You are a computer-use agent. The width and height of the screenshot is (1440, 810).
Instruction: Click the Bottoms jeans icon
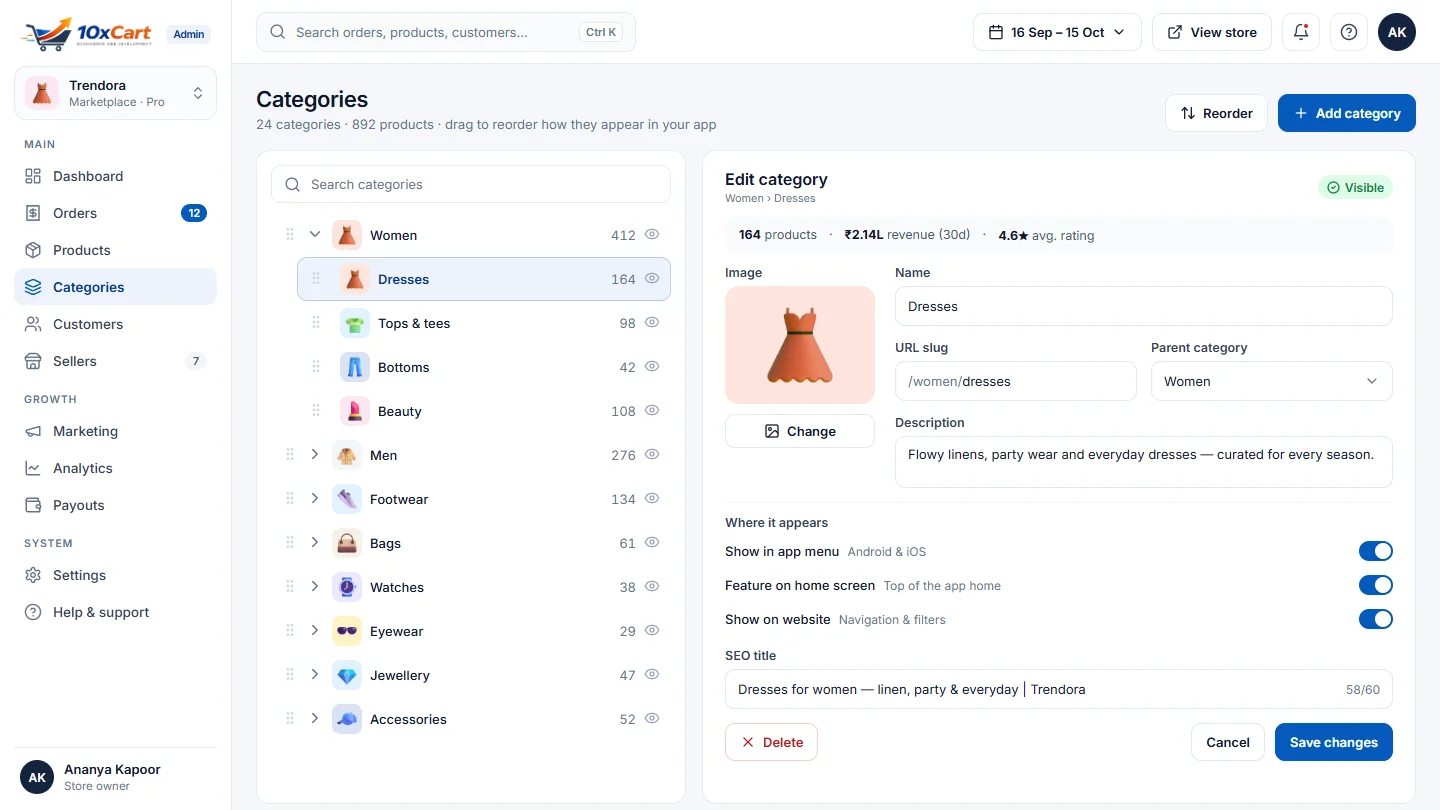point(355,367)
